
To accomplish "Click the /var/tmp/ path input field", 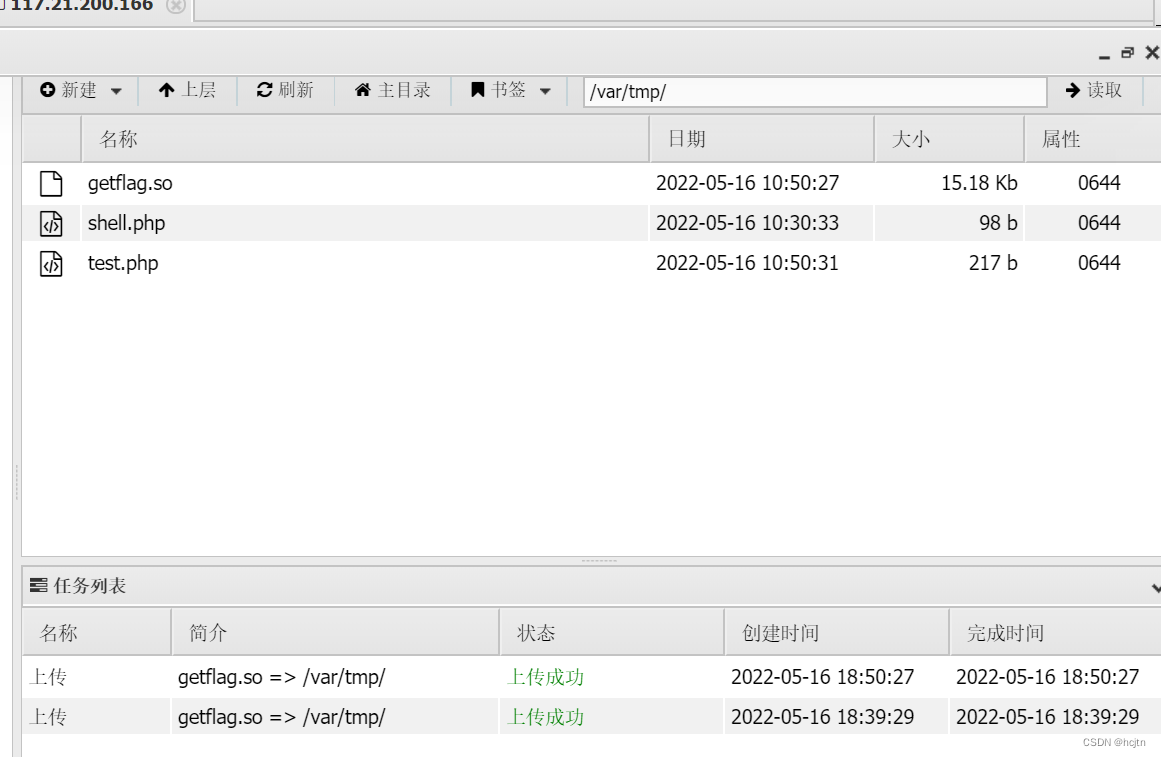I will click(x=814, y=92).
